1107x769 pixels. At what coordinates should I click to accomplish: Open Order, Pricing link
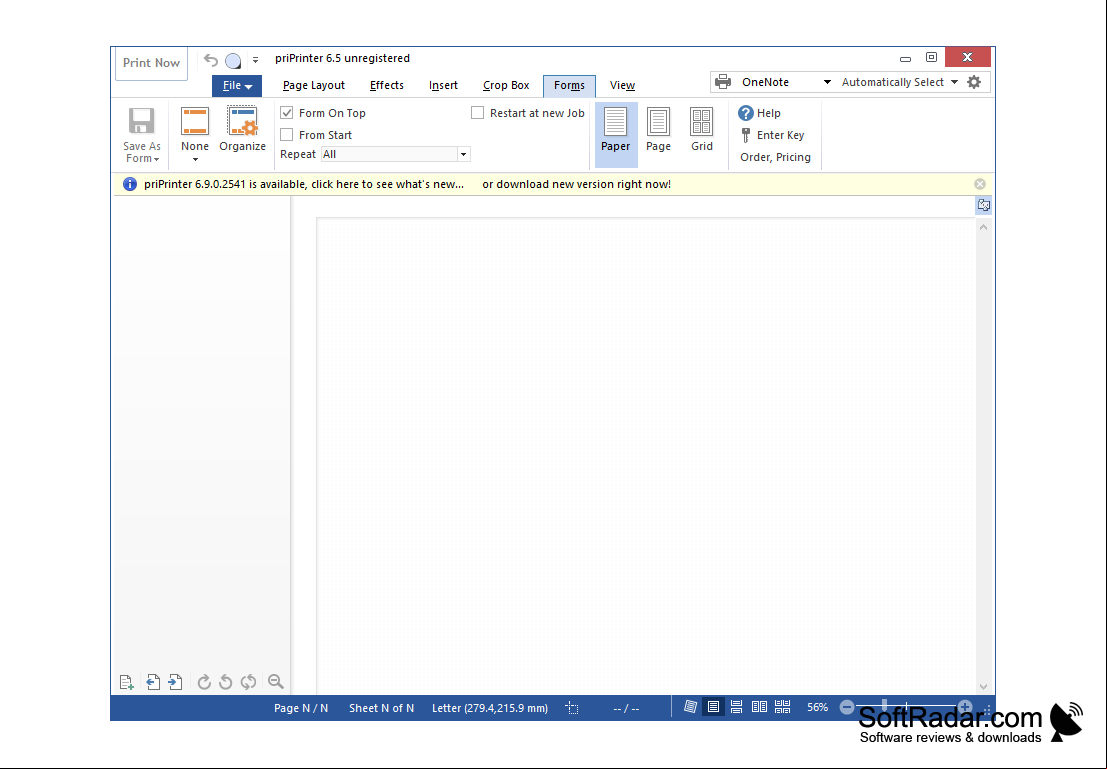(x=775, y=157)
